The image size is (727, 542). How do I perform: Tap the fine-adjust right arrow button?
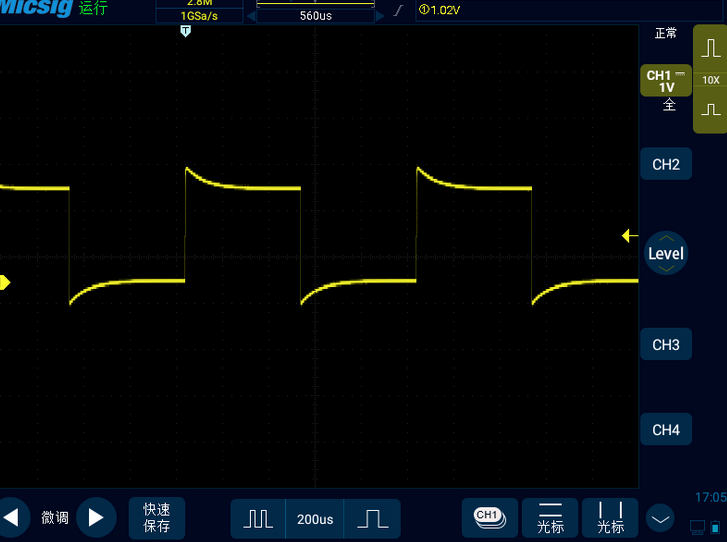coord(96,517)
